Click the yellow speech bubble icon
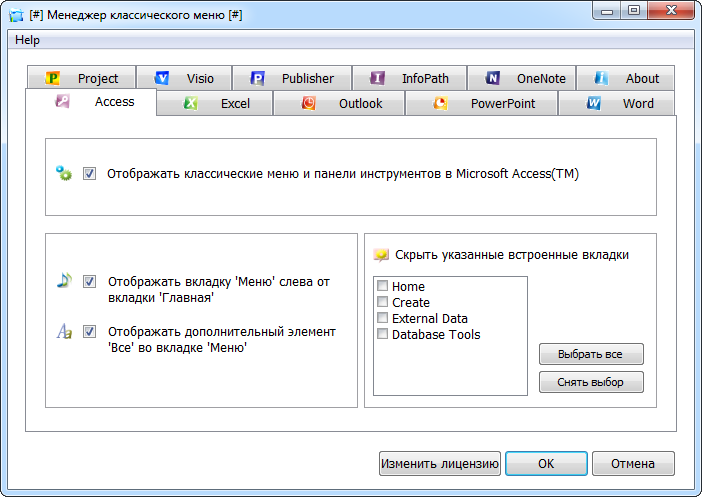 click(x=381, y=255)
